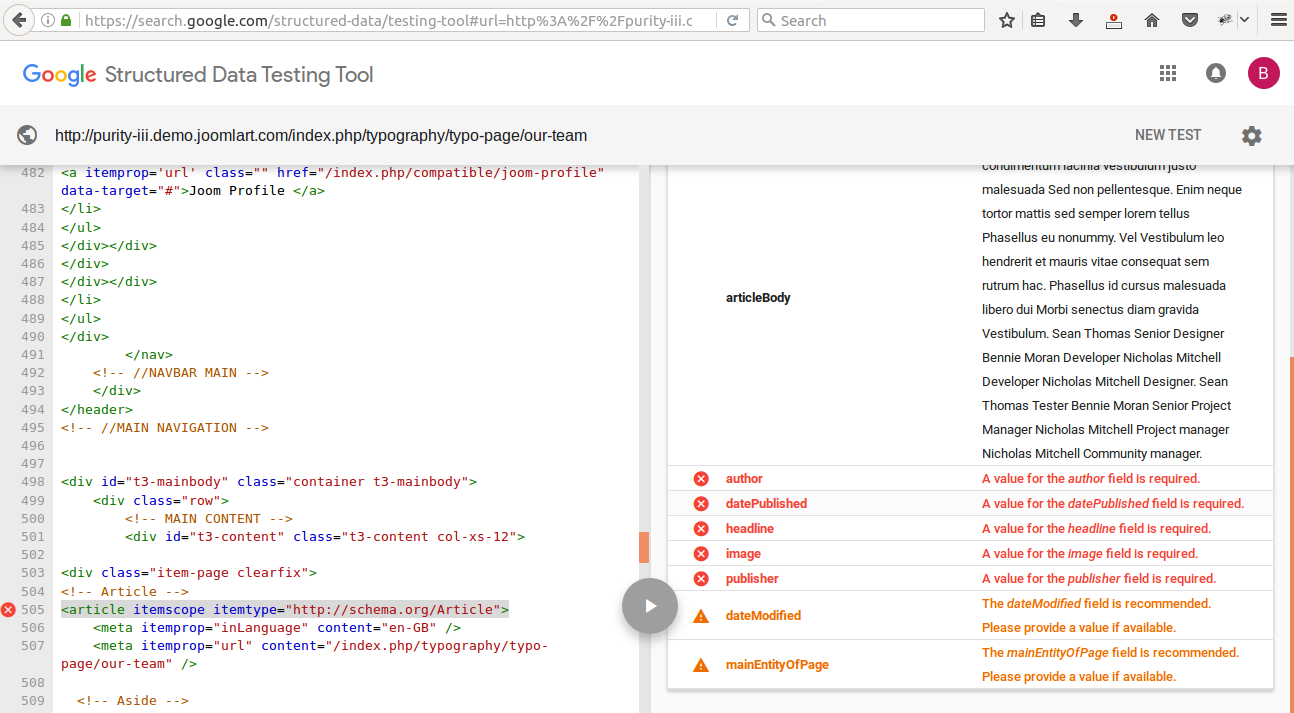
Task: Open the settings gear in the tool header
Action: pos(1251,136)
